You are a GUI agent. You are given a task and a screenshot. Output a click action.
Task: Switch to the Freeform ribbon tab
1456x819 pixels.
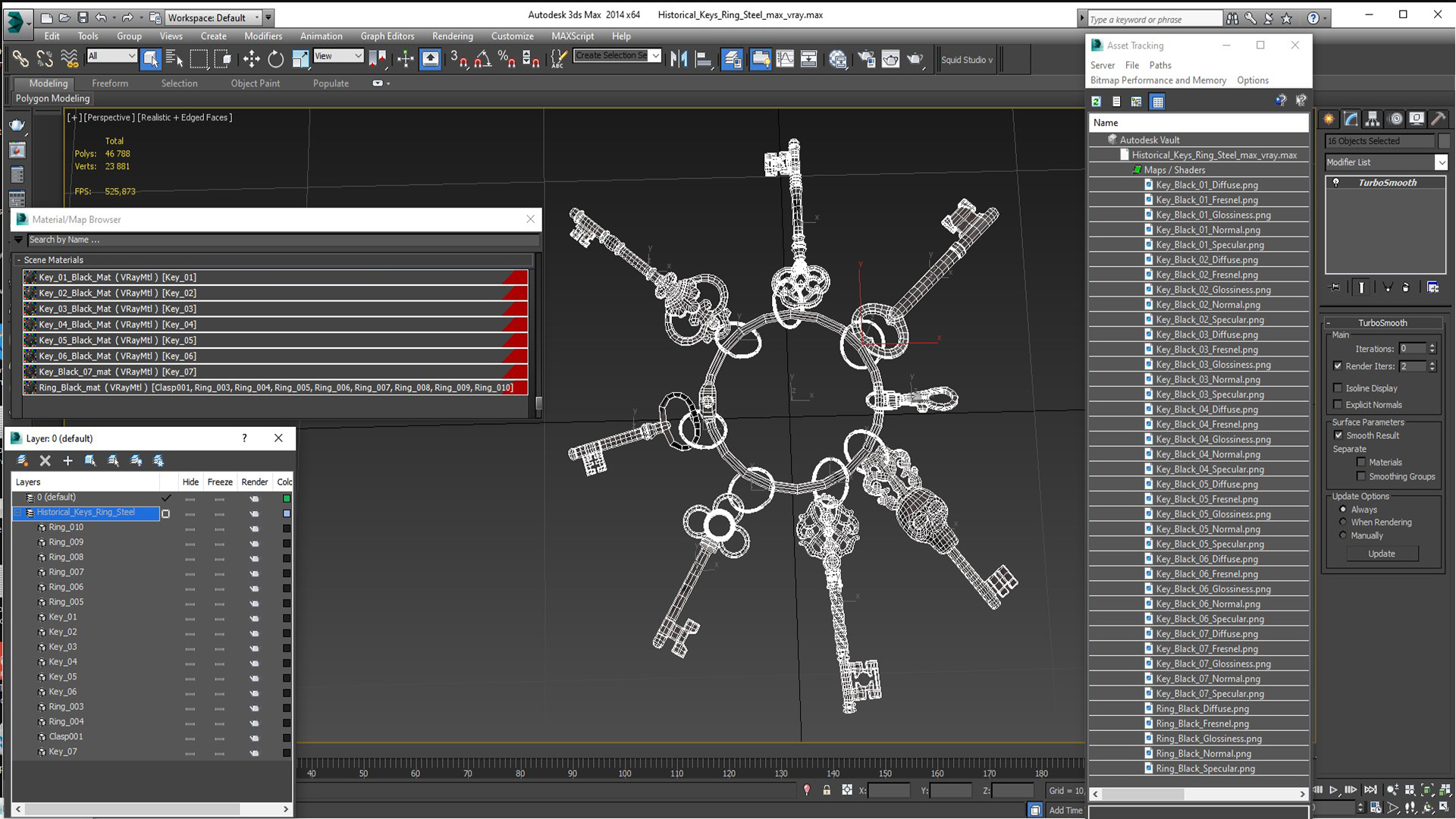[110, 83]
